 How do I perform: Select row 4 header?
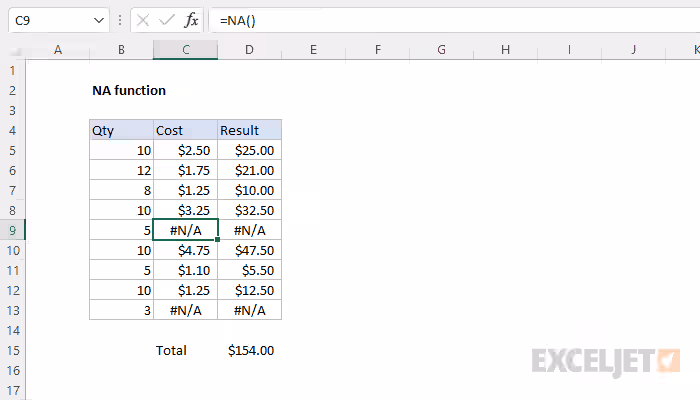pyautogui.click(x=12, y=130)
